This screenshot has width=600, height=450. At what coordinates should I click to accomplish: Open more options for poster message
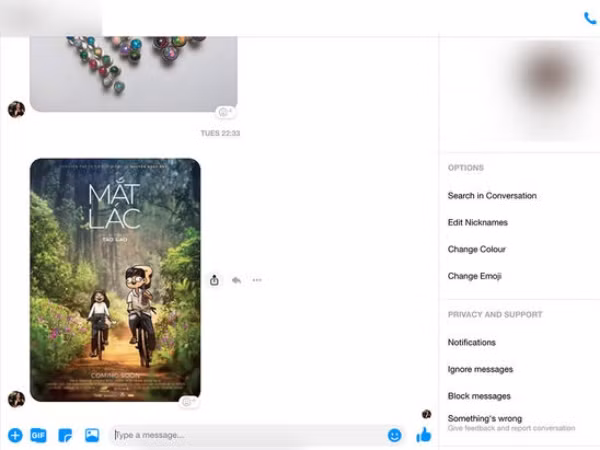coord(257,280)
